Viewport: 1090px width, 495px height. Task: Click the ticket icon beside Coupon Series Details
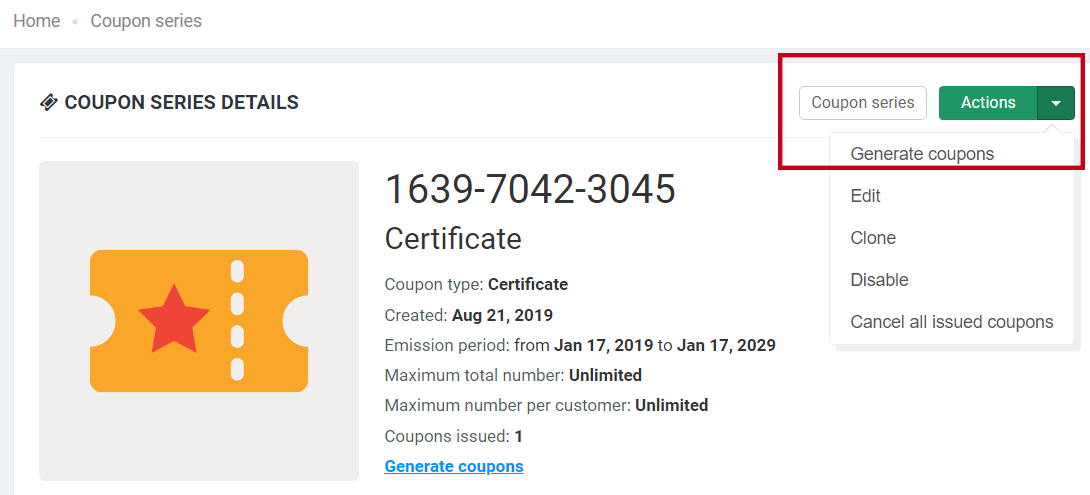pyautogui.click(x=49, y=102)
